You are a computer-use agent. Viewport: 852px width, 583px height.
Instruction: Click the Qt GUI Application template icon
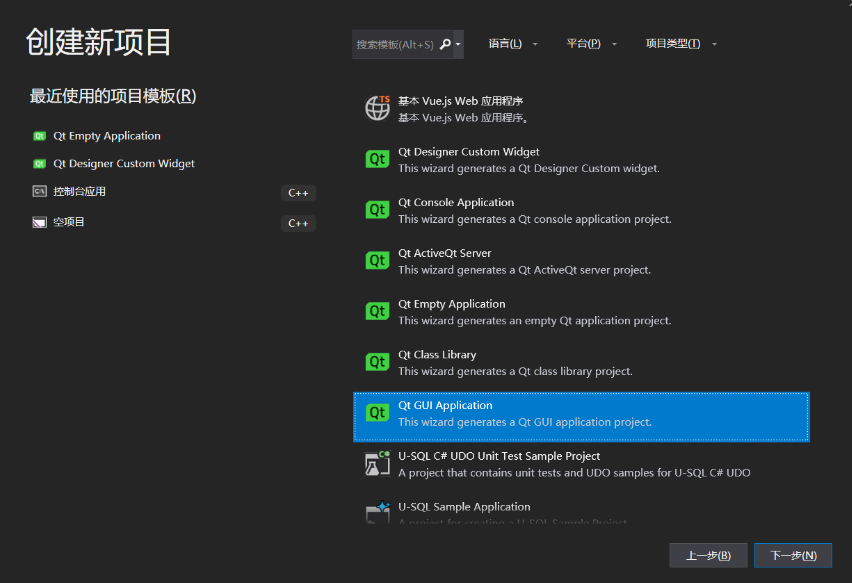coord(377,413)
